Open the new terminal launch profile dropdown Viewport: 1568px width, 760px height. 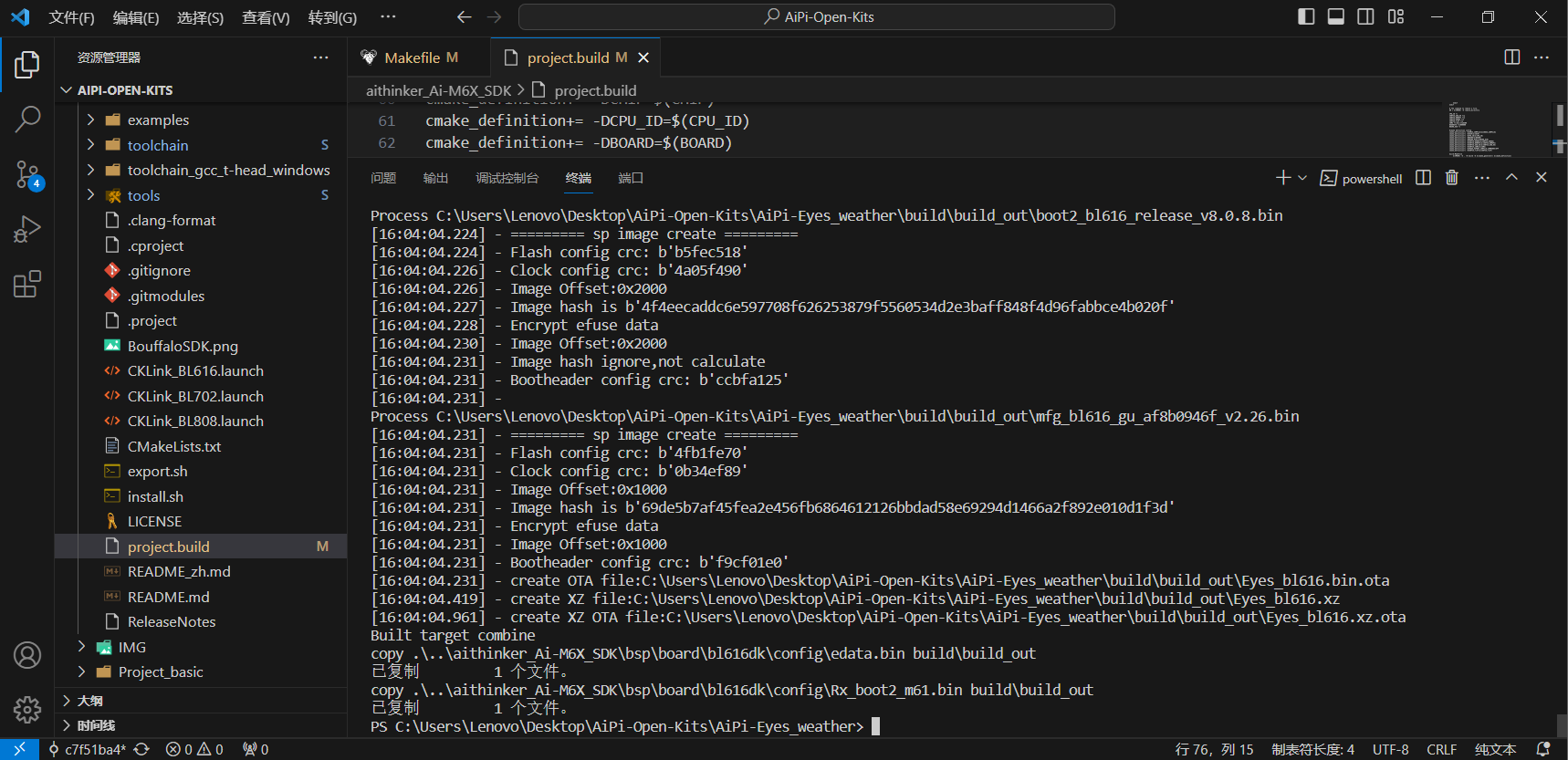(1302, 178)
